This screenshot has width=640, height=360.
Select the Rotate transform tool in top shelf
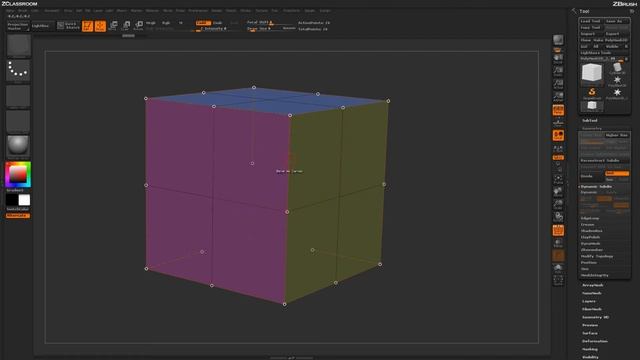point(139,26)
